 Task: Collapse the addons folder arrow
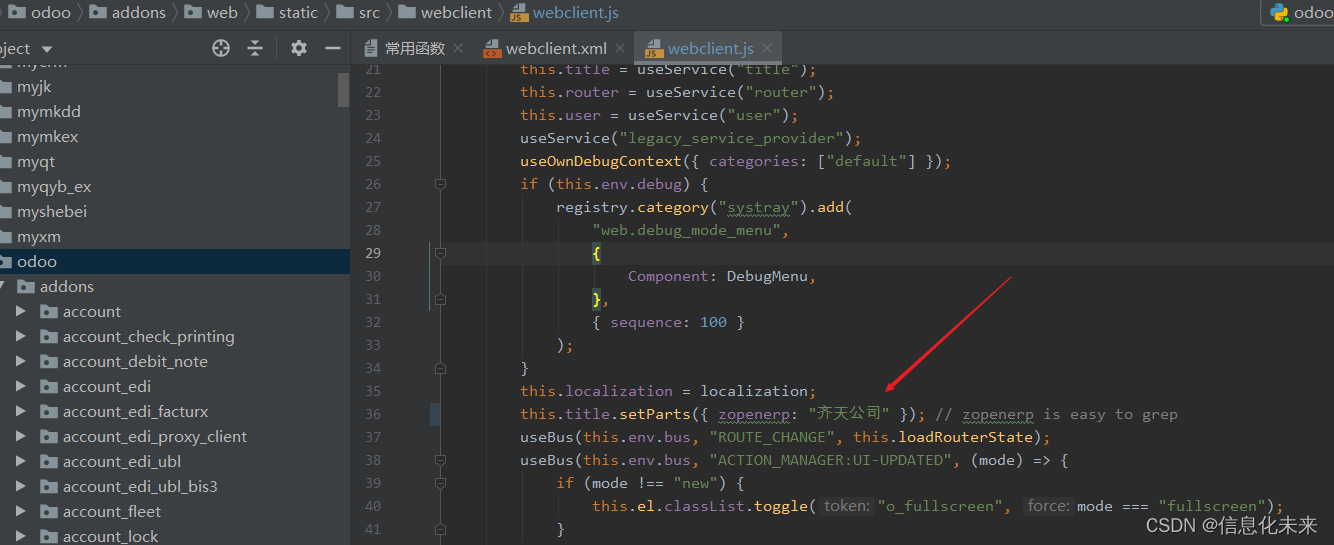coord(0,287)
